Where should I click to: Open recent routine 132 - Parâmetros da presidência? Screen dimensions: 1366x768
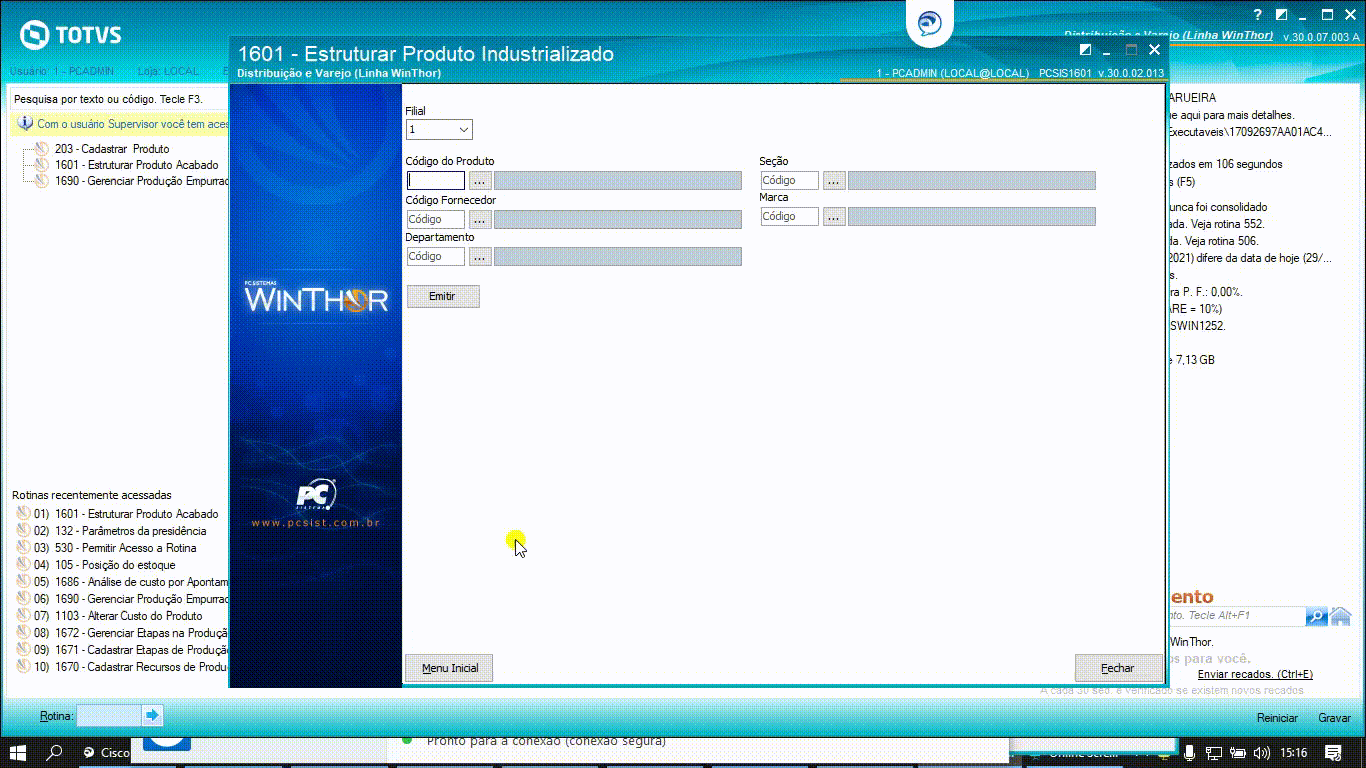120,531
